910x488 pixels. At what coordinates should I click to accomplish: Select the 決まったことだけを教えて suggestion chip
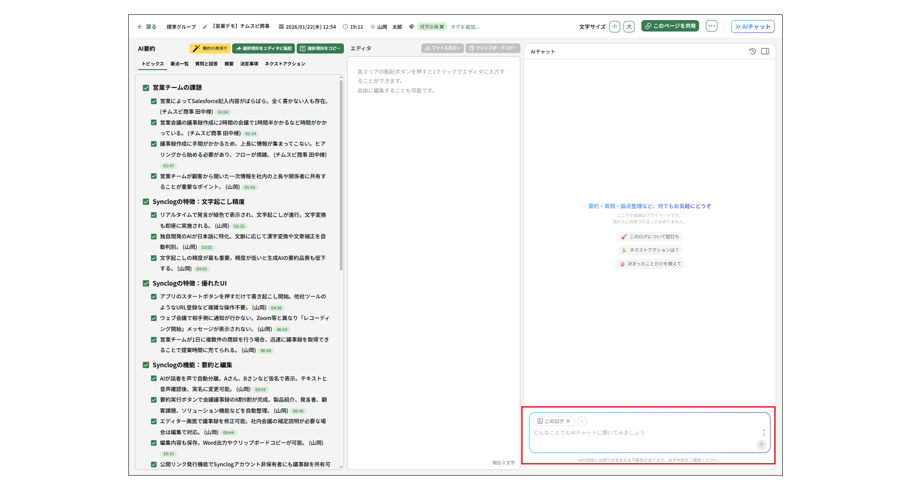649,263
